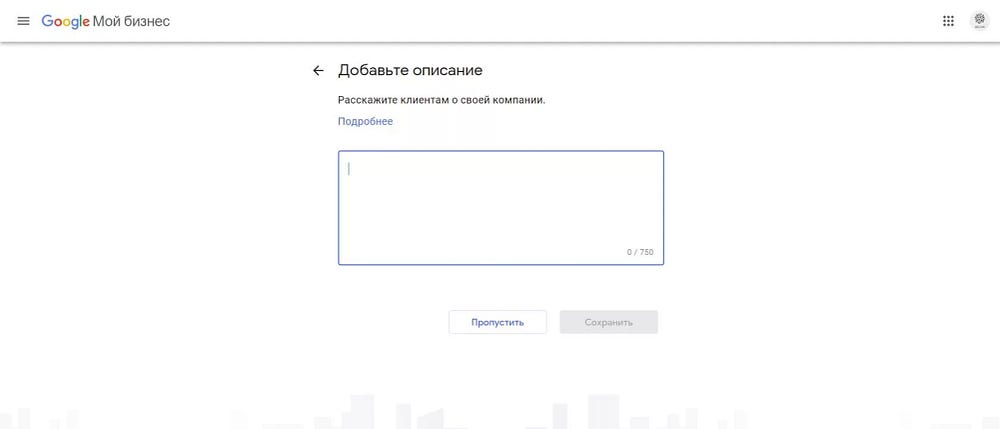Open the account profile avatar
This screenshot has width=1000, height=429.
click(x=979, y=21)
